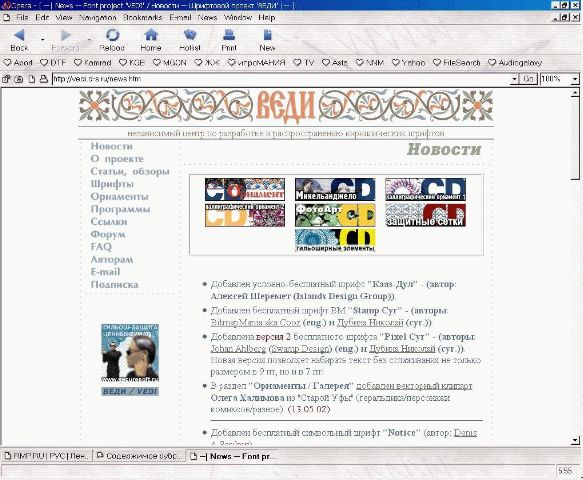
Task: Click the ФотоАрт CD banner
Action: (335, 215)
